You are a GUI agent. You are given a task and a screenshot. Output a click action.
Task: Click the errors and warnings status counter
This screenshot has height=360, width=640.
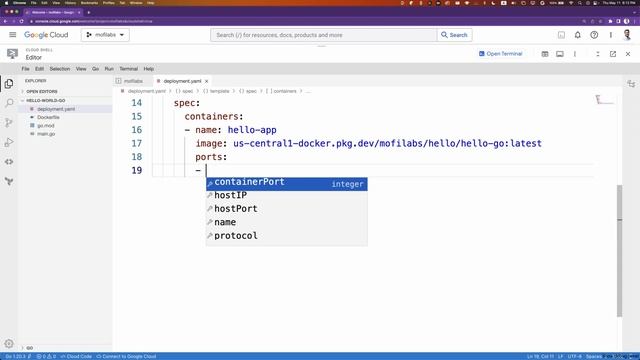coord(46,356)
